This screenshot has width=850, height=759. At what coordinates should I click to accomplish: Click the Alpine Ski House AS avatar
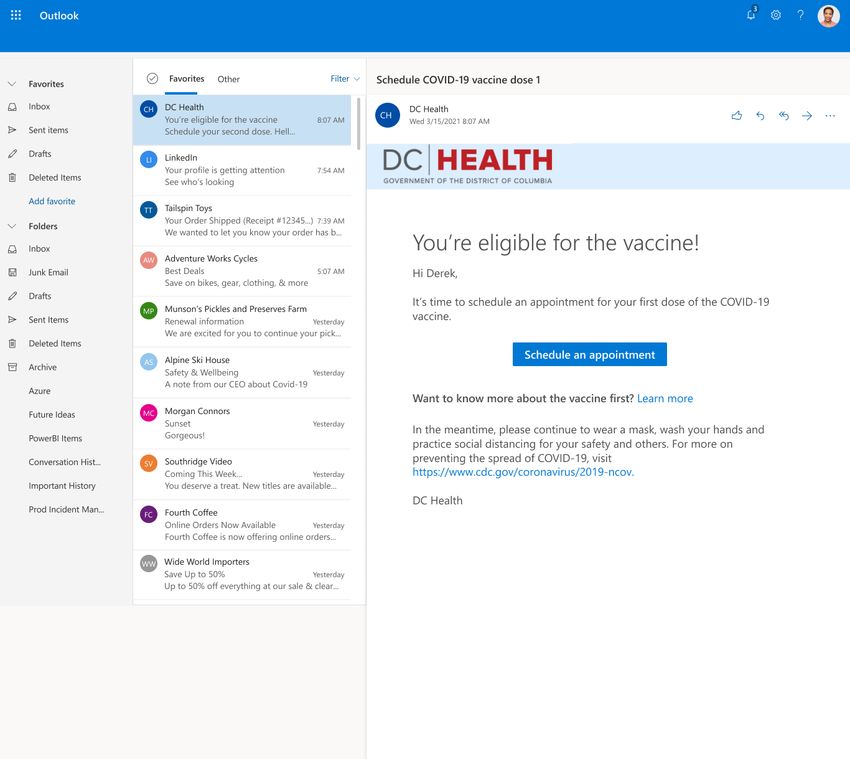149,362
